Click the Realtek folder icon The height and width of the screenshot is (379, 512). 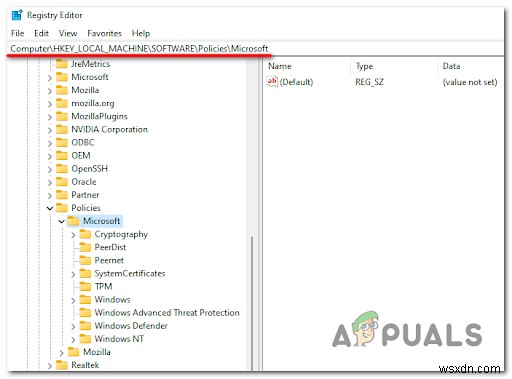62,365
